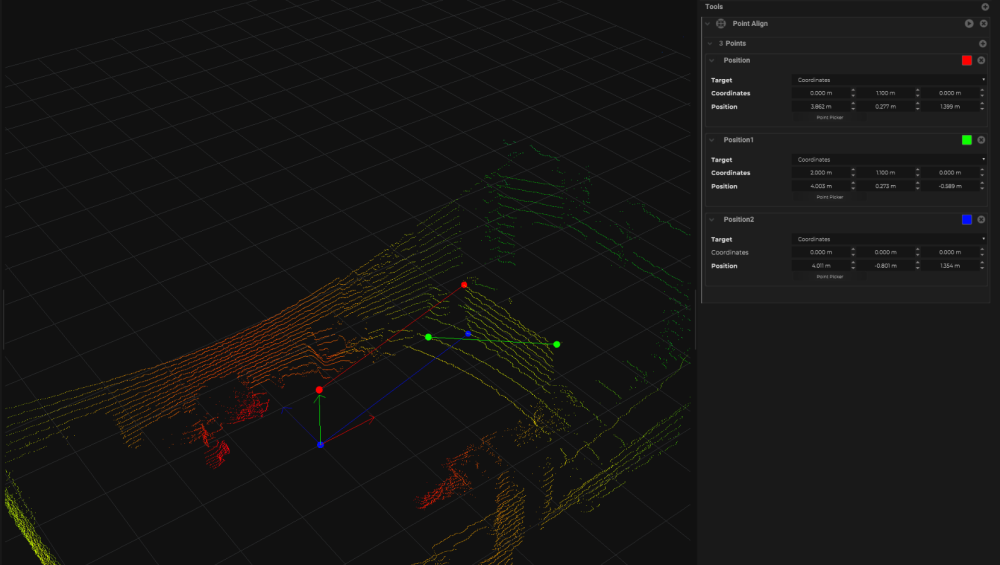Edit the Position1 Coordinates field showing 2.000 m

[x=821, y=173]
